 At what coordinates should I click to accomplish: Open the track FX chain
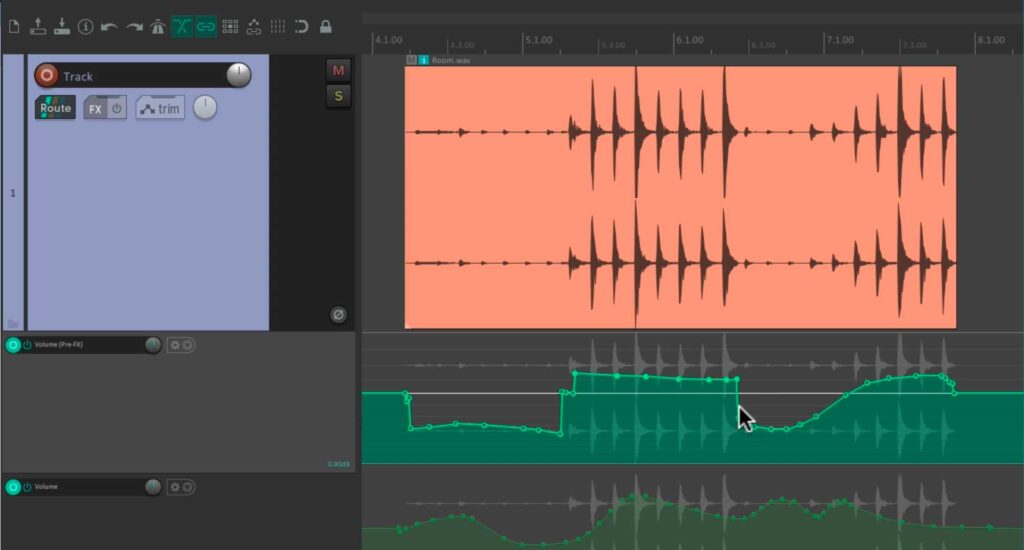[x=95, y=108]
